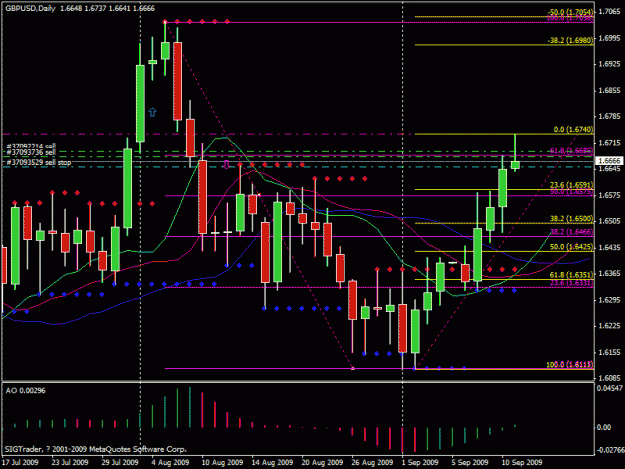Select Fibonacci label 50.0 (1.6425)
The image size is (625, 469).
(x=571, y=247)
